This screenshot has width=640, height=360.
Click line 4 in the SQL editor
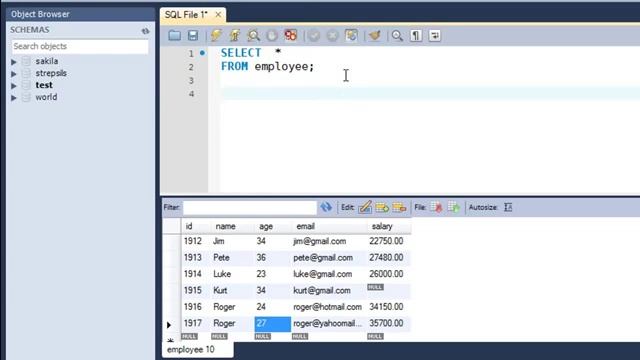coord(430,94)
